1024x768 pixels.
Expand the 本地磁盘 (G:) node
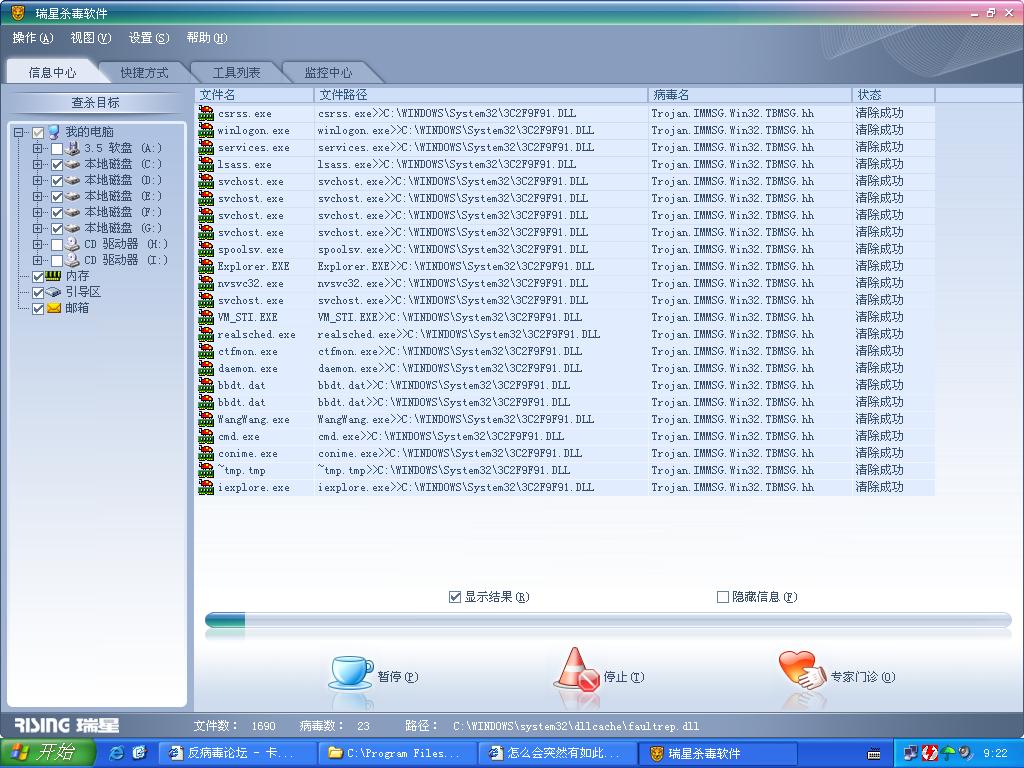click(x=38, y=229)
